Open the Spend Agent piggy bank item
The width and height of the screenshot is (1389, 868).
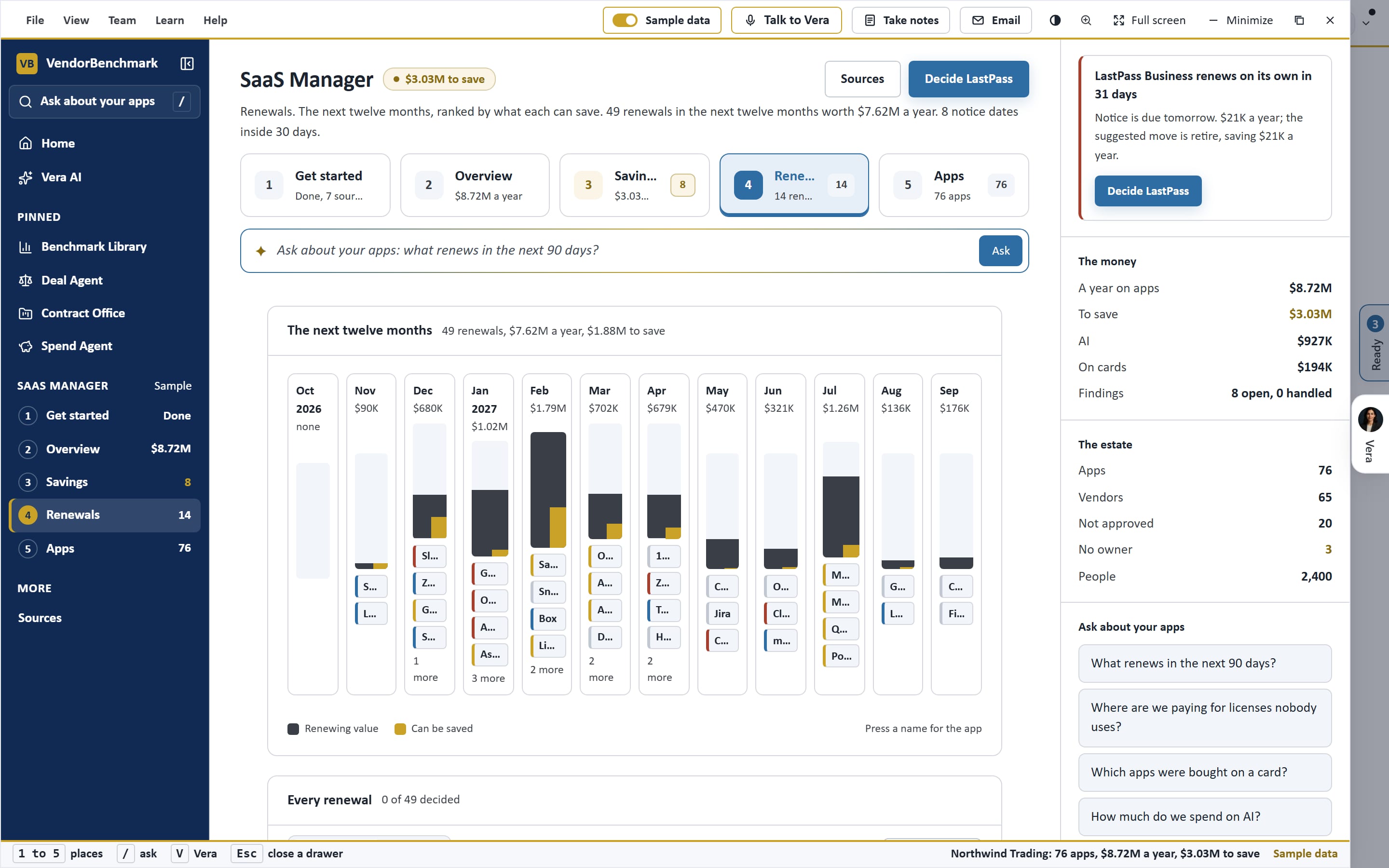[105, 346]
